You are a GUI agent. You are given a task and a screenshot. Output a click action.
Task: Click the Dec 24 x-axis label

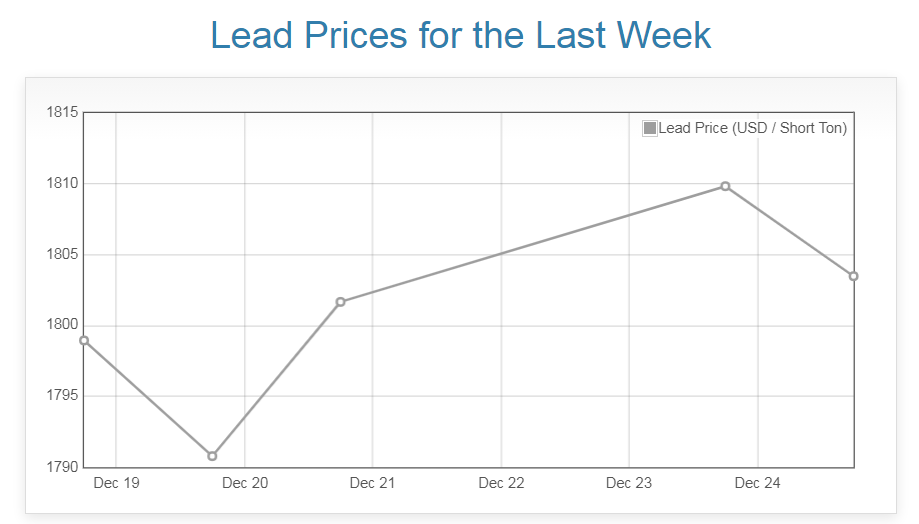click(x=757, y=484)
